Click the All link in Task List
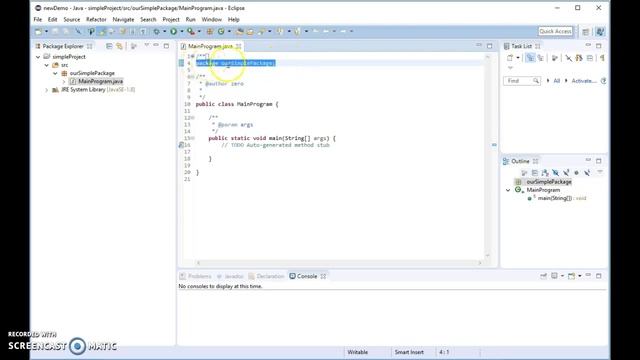 [x=556, y=81]
